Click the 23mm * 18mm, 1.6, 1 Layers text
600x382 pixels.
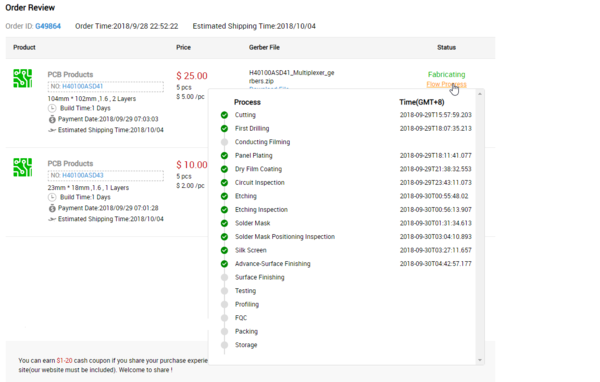click(x=88, y=188)
